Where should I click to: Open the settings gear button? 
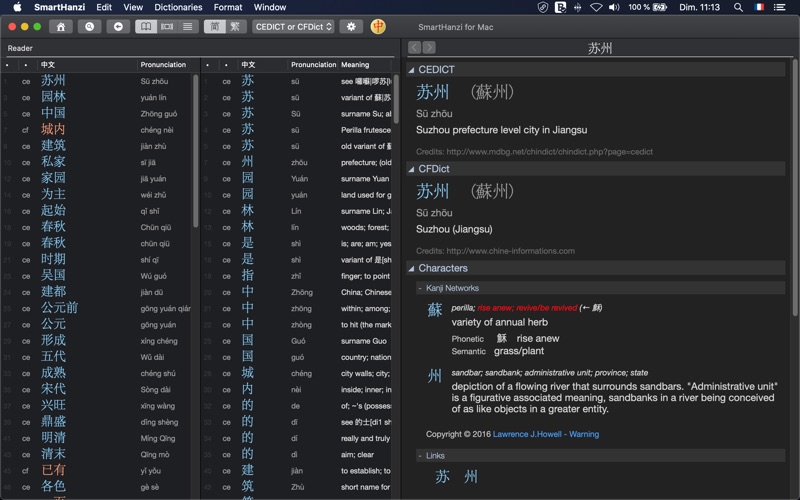[x=351, y=27]
